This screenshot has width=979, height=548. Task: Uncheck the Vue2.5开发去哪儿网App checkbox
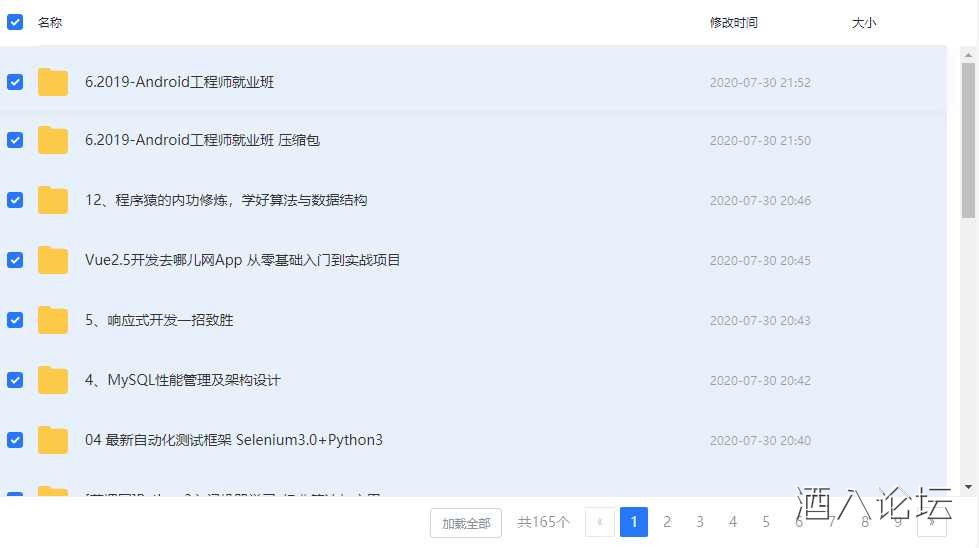click(15, 260)
